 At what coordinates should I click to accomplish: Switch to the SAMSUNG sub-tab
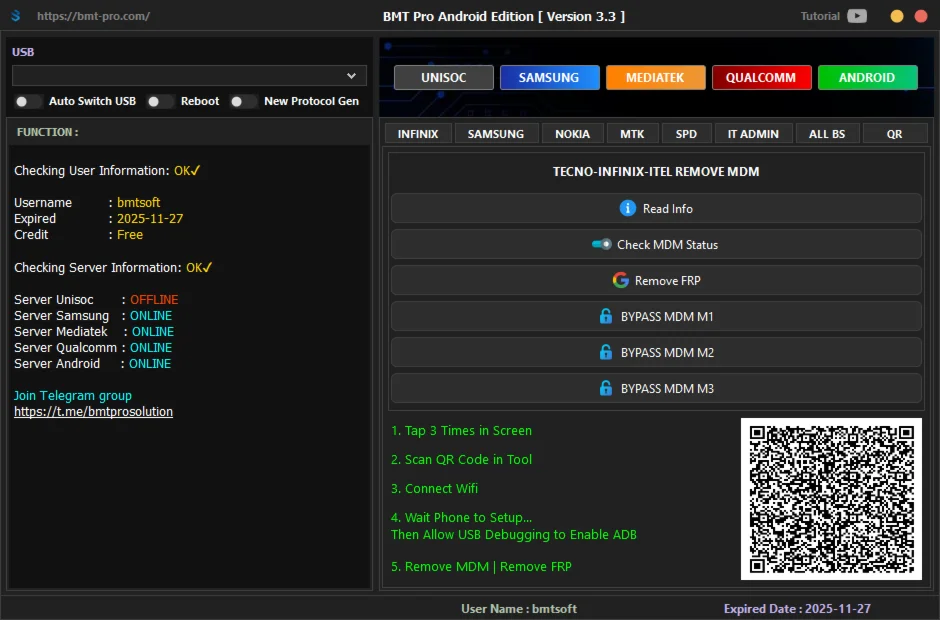coord(496,134)
